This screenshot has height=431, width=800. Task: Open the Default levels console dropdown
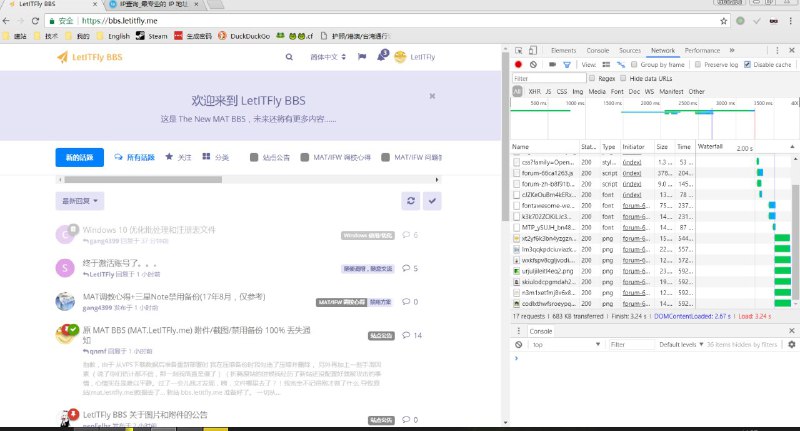tap(681, 345)
